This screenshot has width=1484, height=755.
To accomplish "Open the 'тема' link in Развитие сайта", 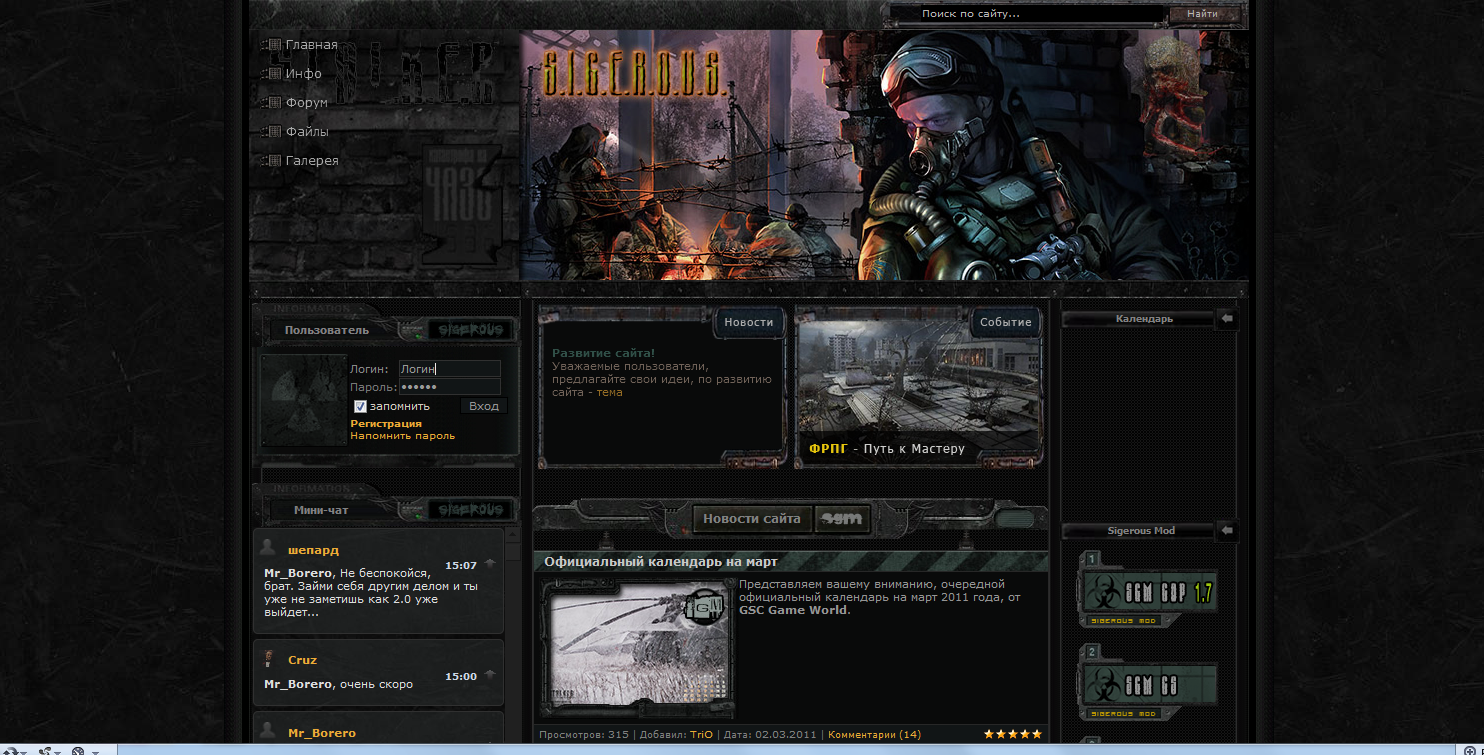I will click(x=609, y=392).
